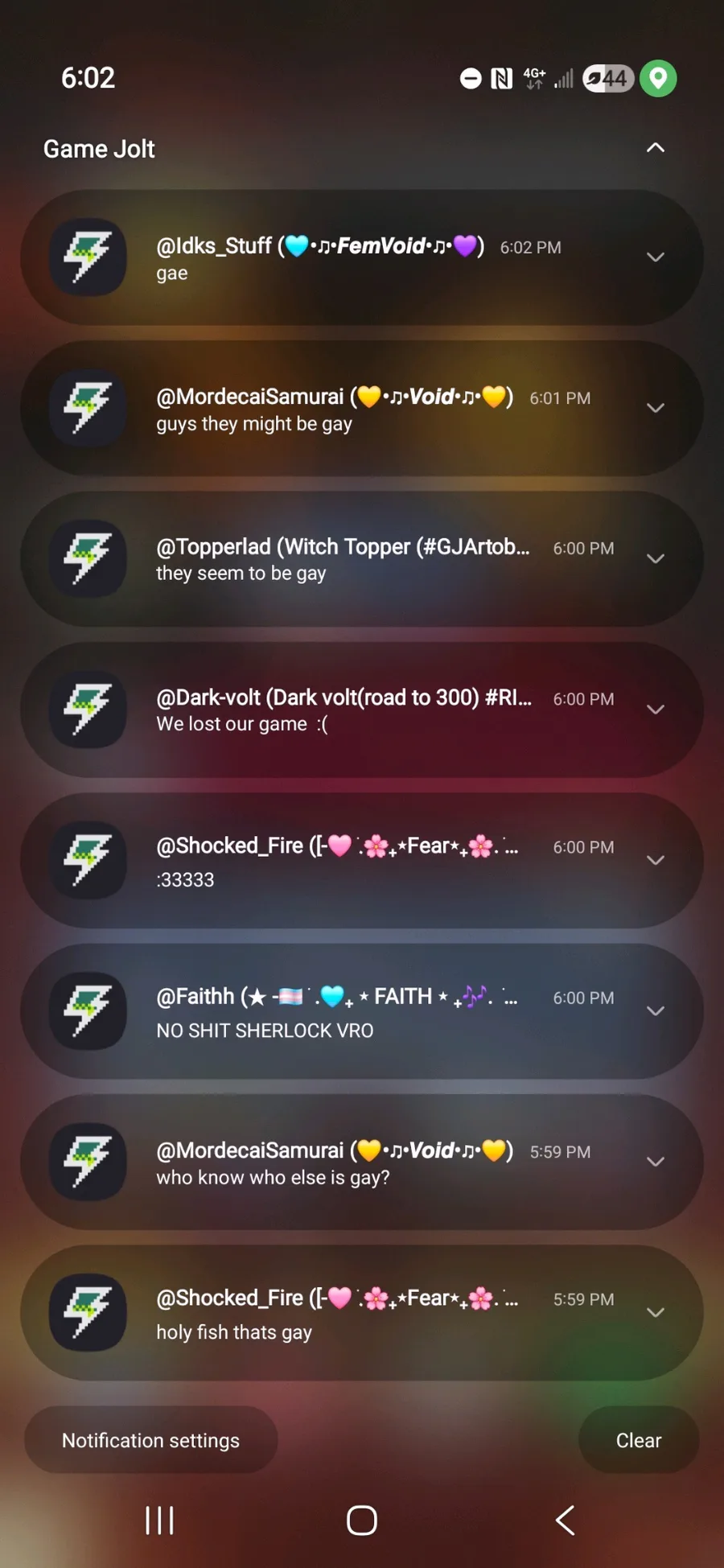Tap the green location indicator in status bar
Screen dimensions: 724x1568
coord(658,78)
